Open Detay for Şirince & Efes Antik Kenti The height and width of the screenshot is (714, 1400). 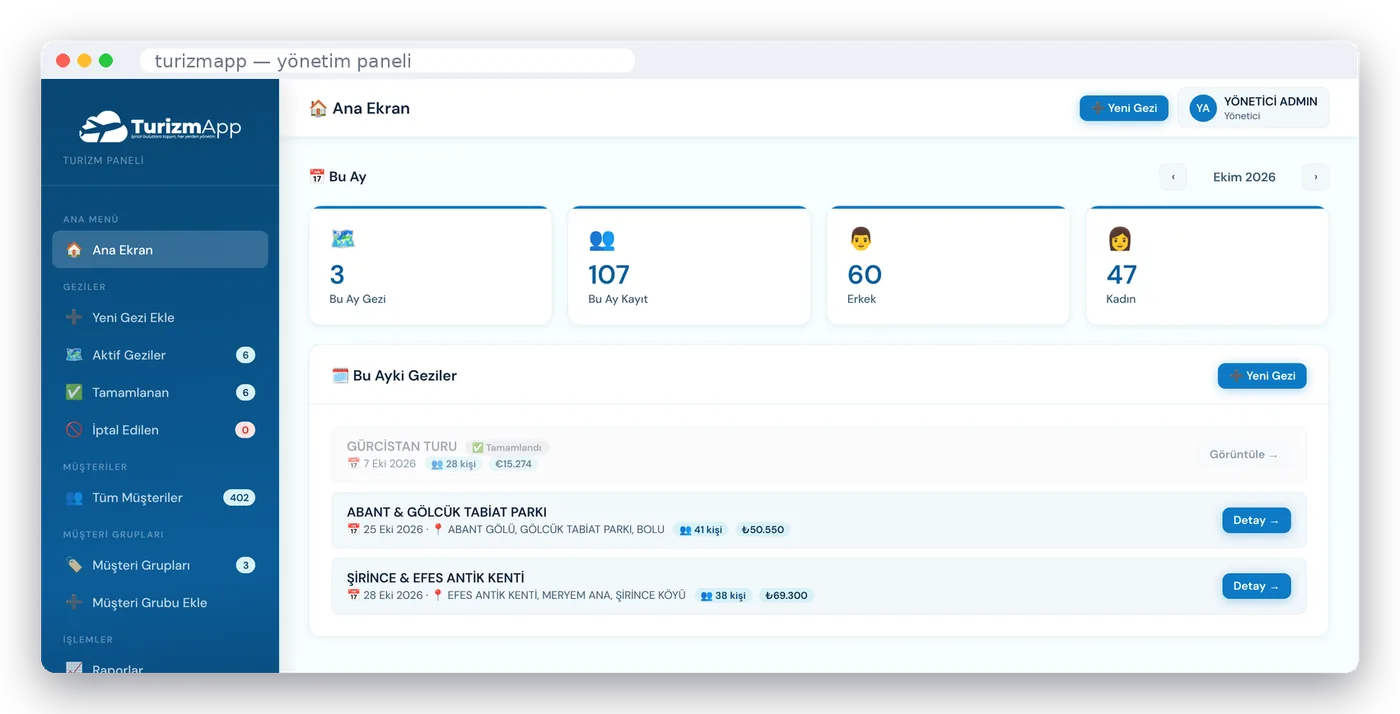pos(1256,586)
